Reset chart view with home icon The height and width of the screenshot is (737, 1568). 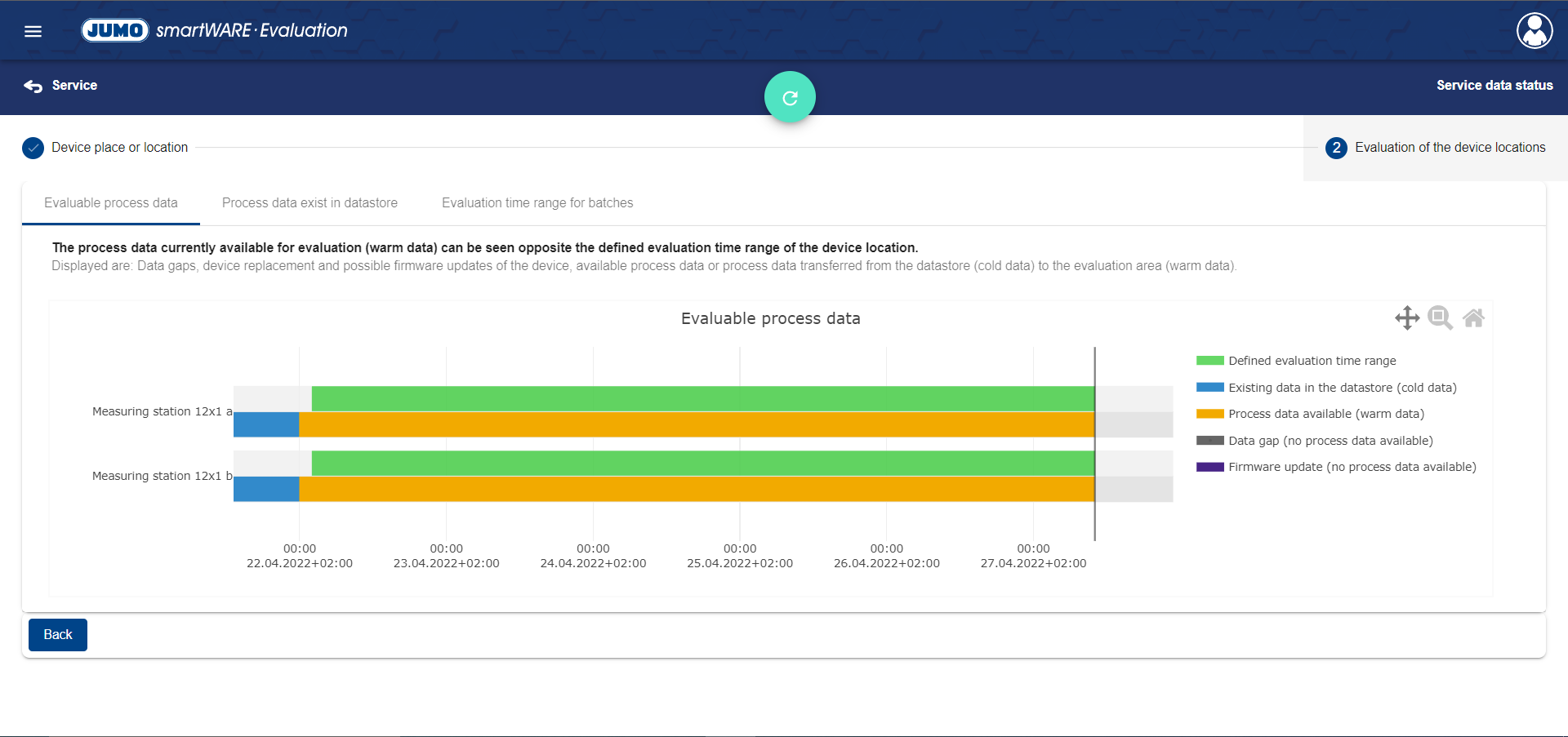coord(1473,317)
